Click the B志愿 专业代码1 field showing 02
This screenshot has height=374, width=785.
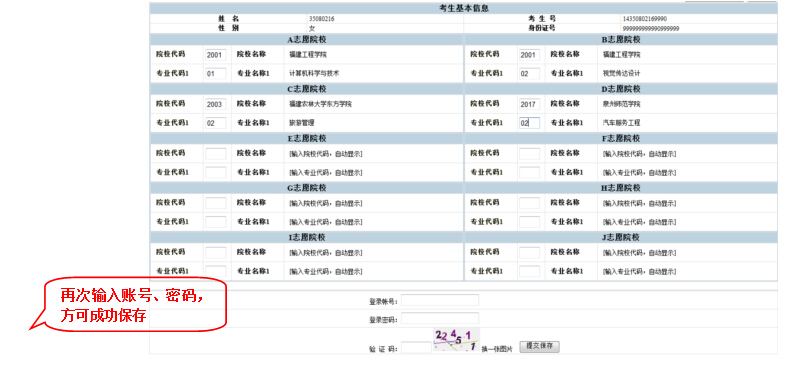tap(529, 74)
